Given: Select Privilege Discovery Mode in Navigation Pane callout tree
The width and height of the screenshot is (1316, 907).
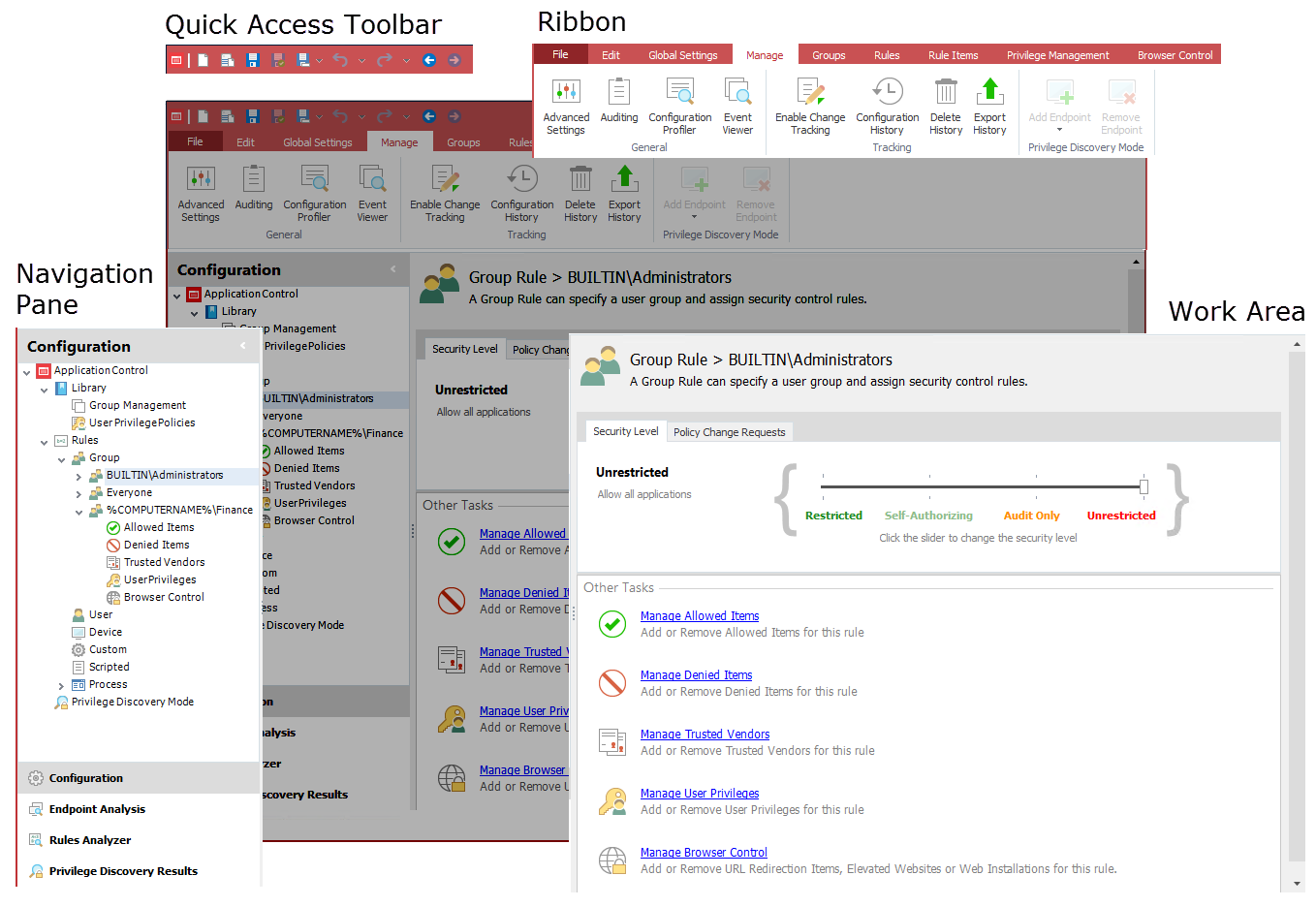Looking at the screenshot, I should click(133, 703).
